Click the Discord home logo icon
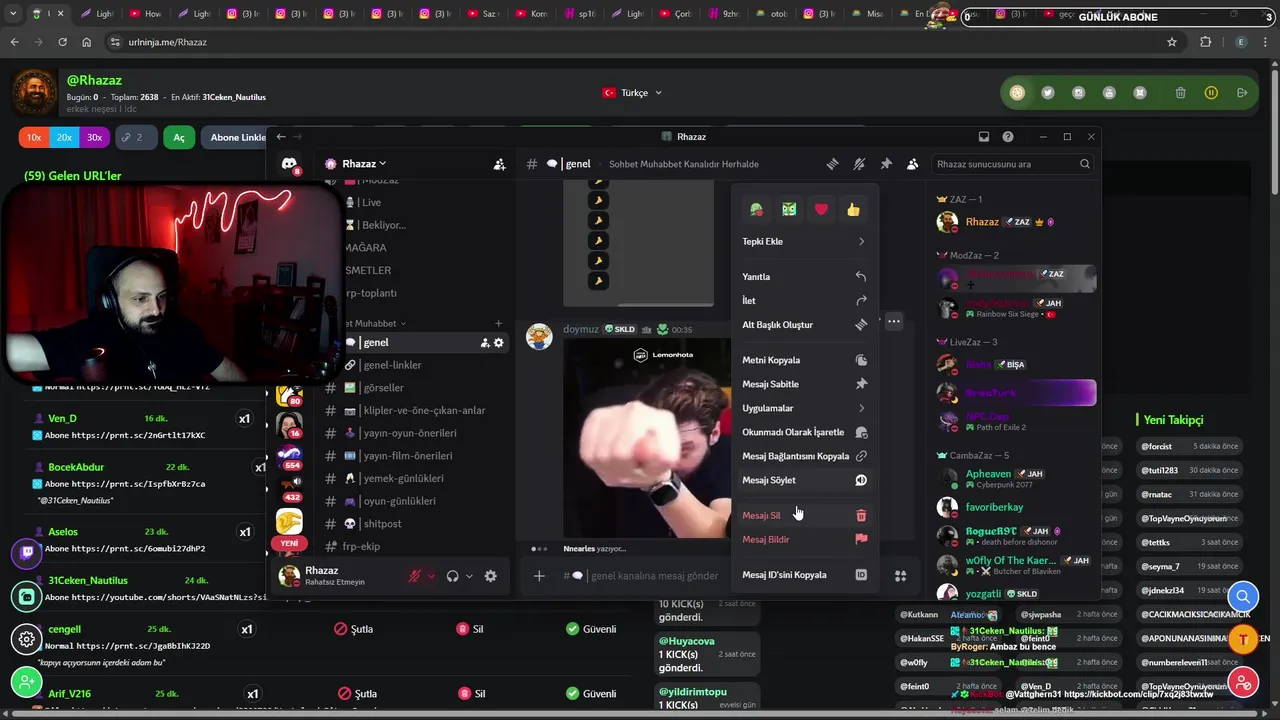This screenshot has height=720, width=1280. coord(289,164)
